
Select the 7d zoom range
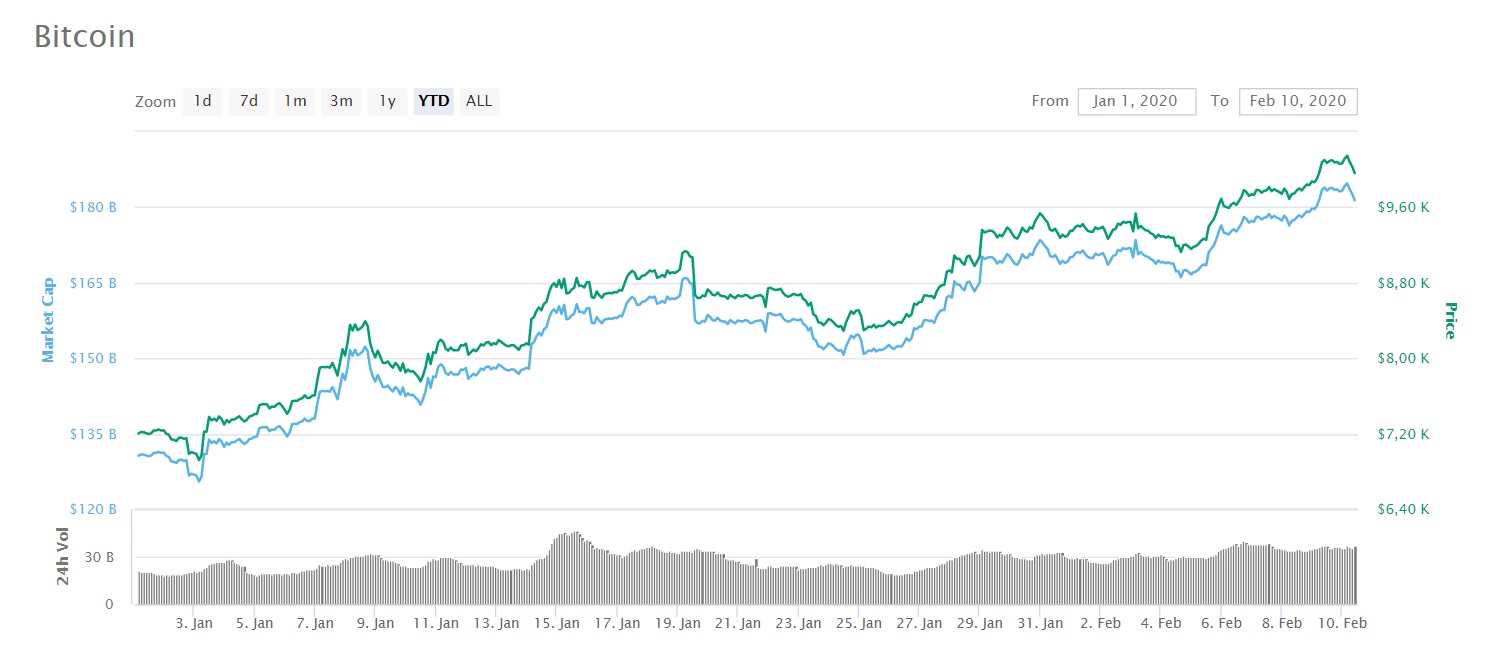tap(248, 101)
